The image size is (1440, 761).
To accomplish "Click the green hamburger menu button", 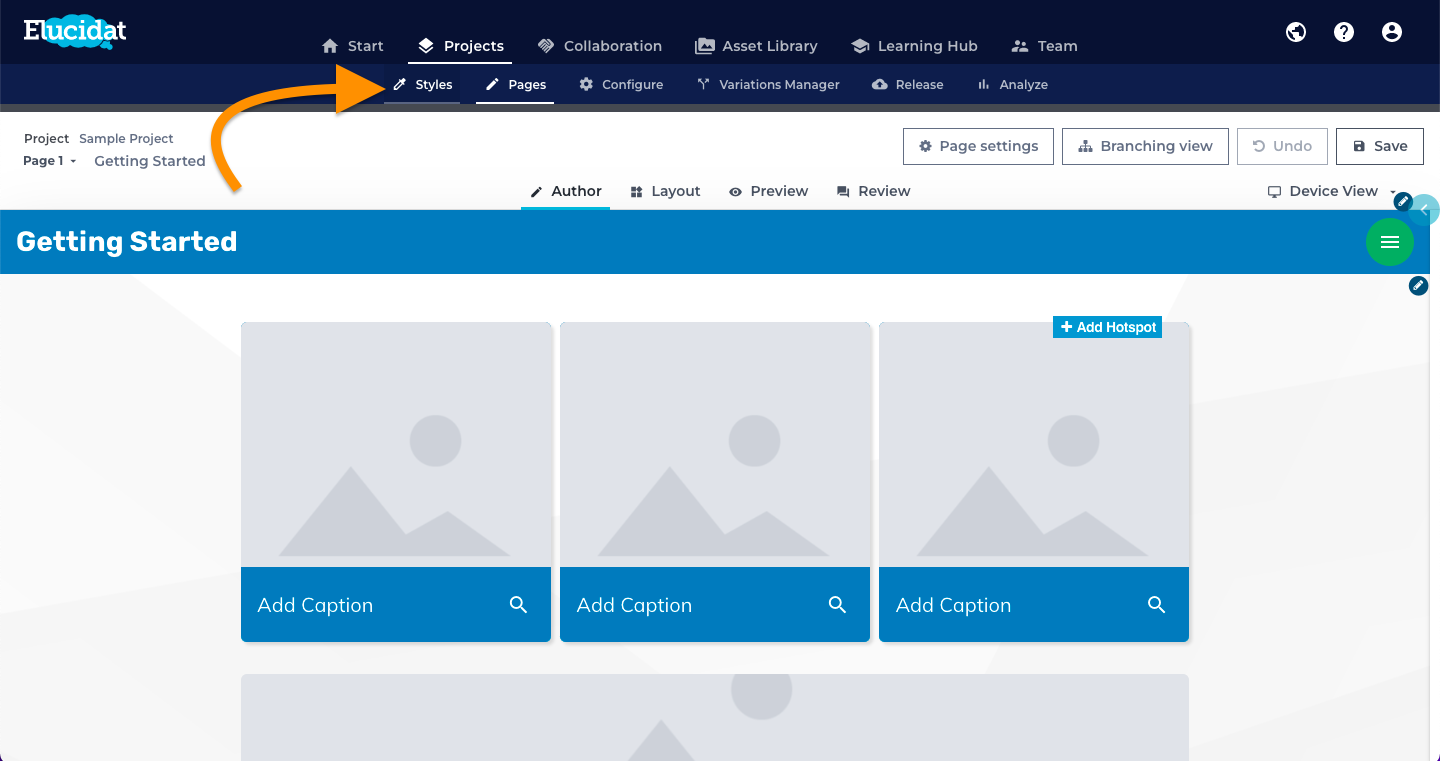I will point(1389,242).
